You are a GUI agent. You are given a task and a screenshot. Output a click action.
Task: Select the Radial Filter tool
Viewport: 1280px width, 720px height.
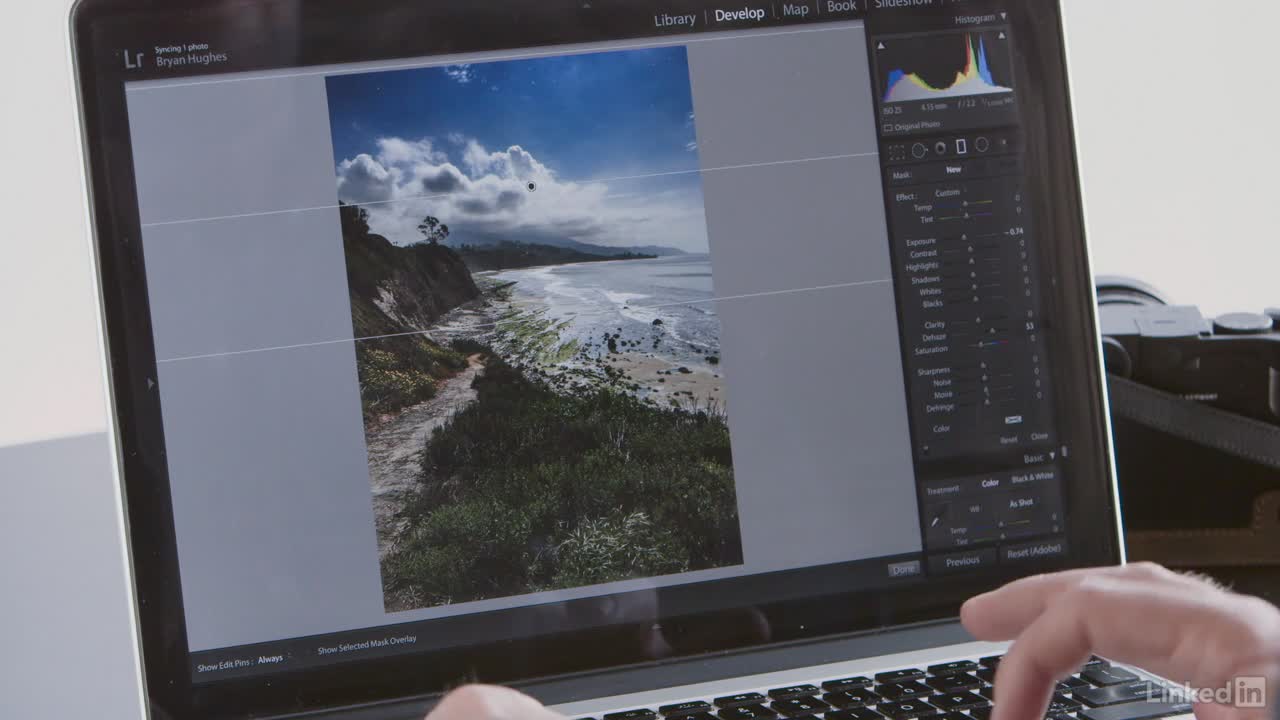[982, 144]
